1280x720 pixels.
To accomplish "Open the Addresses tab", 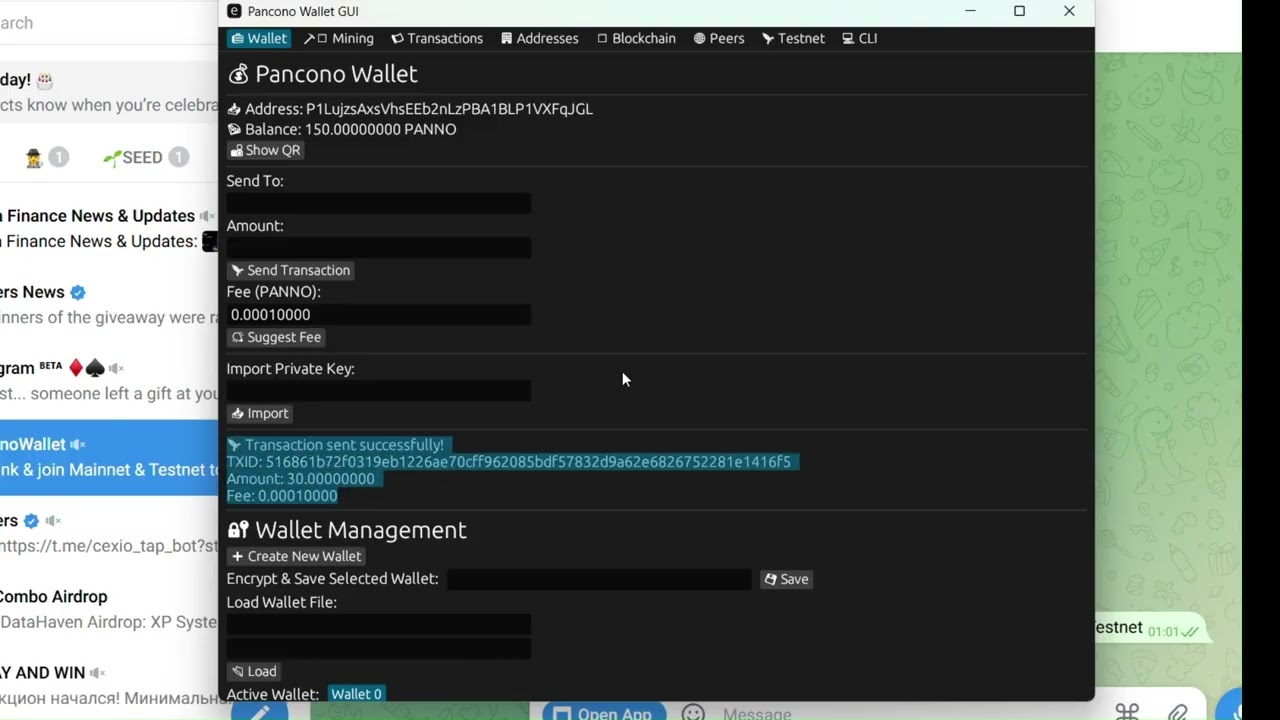I will (x=540, y=38).
